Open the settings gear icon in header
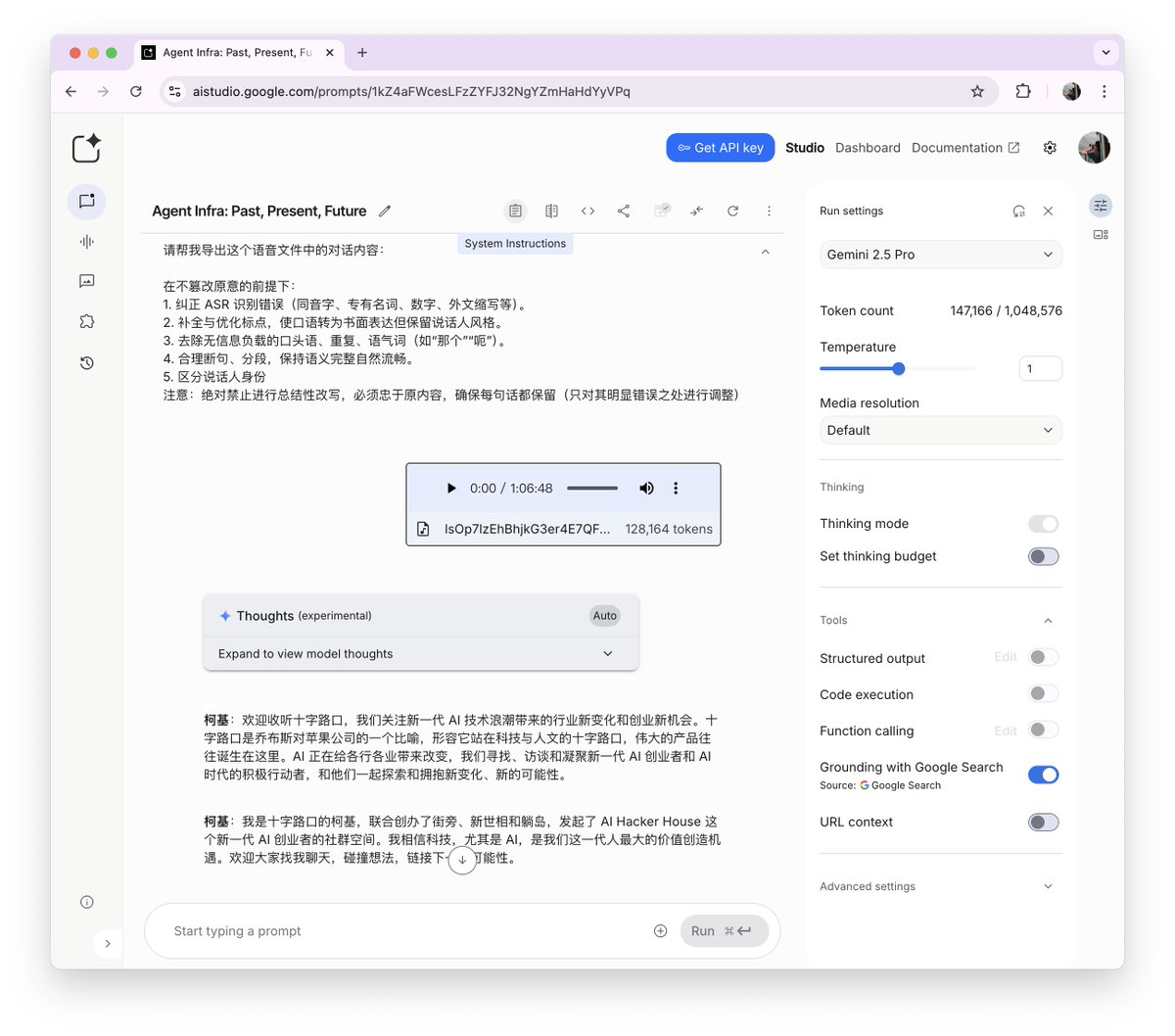The width and height of the screenshot is (1175, 1036). pyautogui.click(x=1050, y=148)
